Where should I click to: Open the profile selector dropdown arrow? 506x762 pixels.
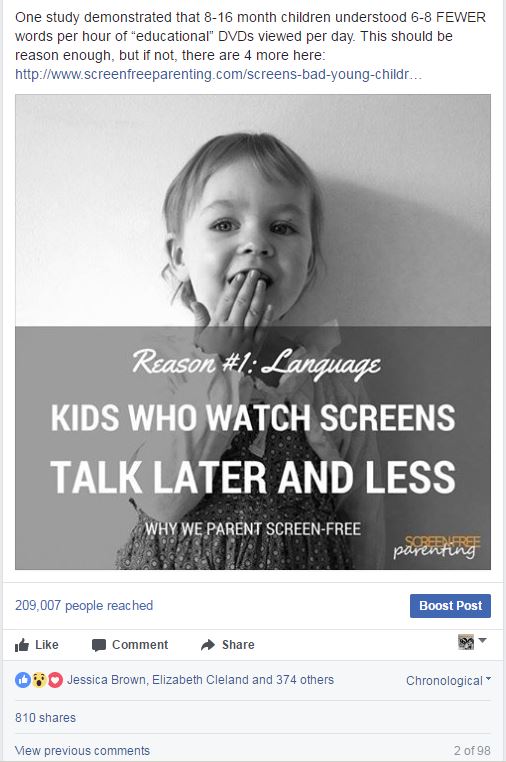coord(483,641)
